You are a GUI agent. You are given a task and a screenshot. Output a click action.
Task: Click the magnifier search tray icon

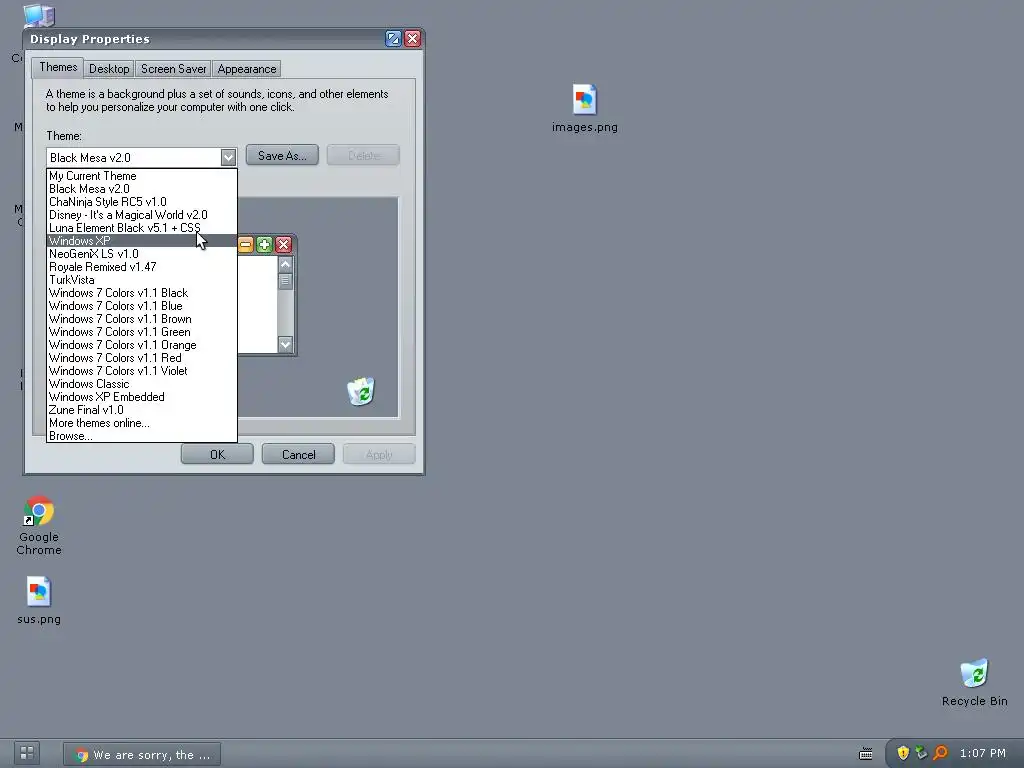click(940, 753)
